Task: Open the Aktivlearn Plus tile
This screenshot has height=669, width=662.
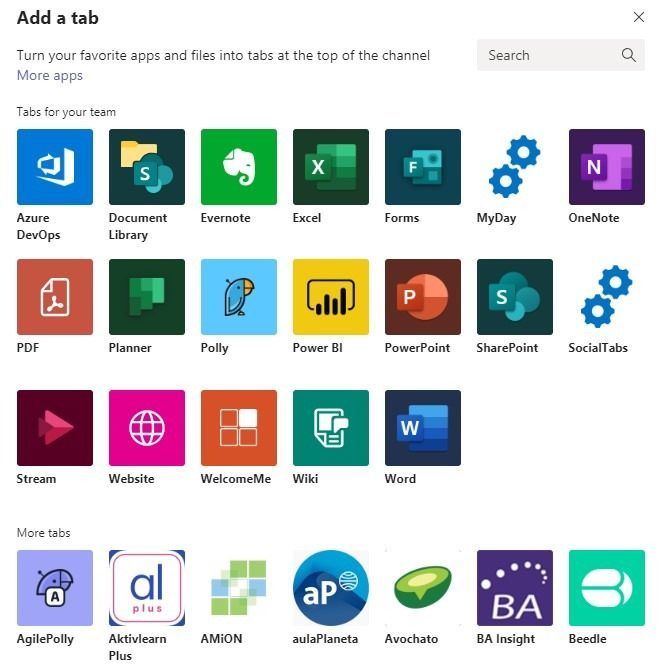Action: click(x=147, y=588)
